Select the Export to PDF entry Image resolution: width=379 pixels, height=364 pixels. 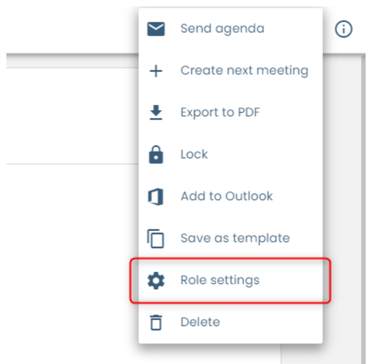220,113
